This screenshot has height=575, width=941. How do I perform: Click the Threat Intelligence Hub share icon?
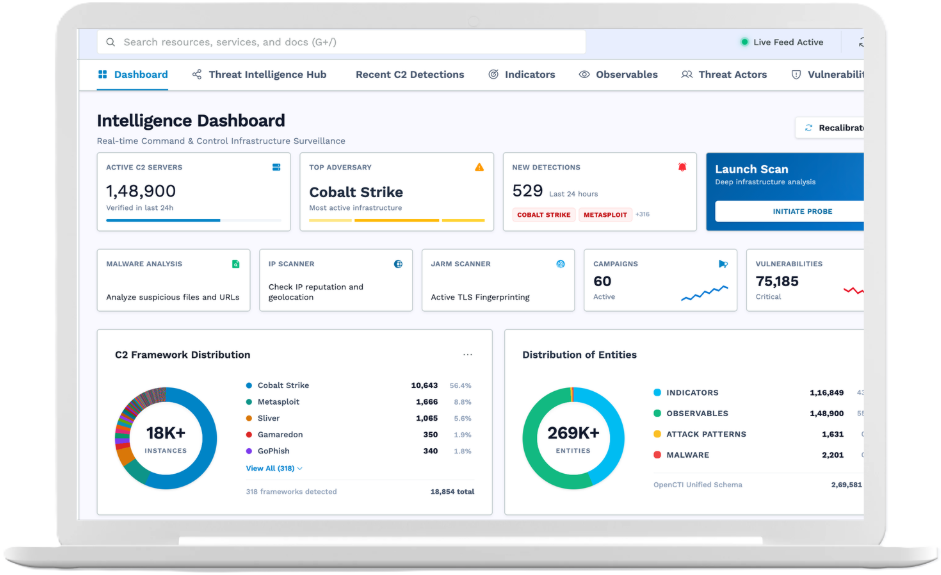click(197, 74)
